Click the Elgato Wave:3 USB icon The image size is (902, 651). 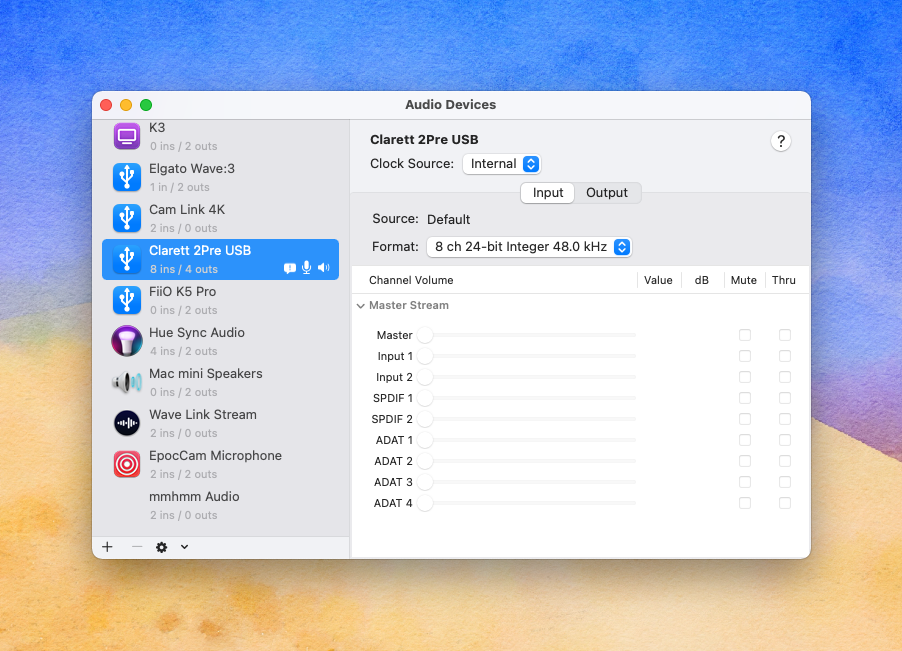point(127,177)
